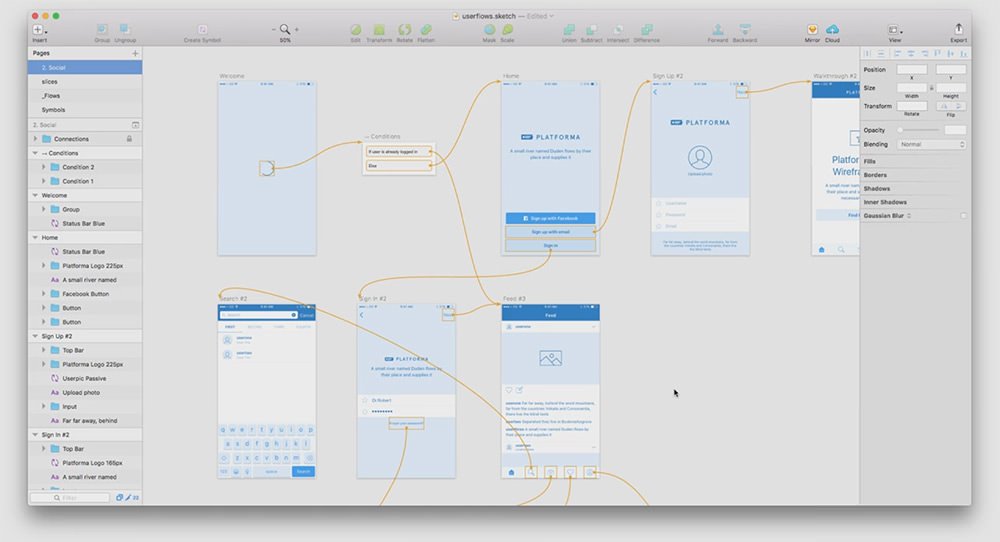
Task: Select the 2. Social page
Action: [85, 68]
